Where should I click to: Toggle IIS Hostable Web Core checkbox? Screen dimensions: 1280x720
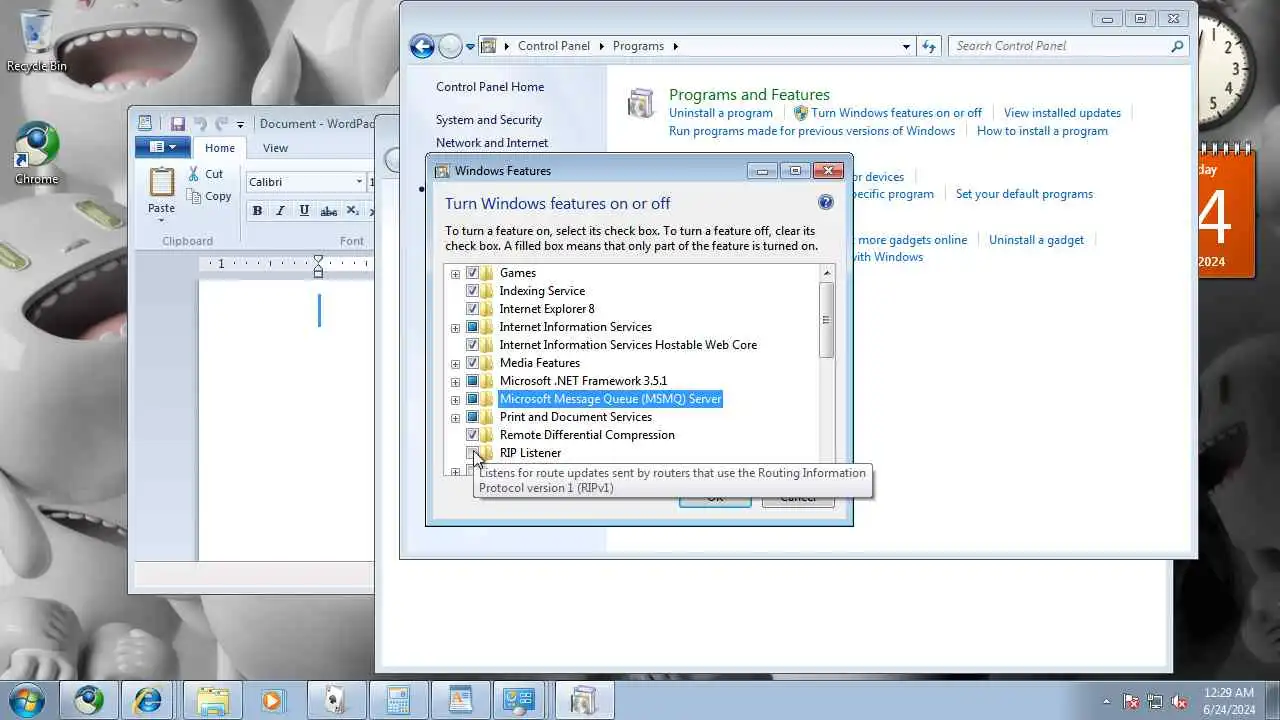click(473, 345)
